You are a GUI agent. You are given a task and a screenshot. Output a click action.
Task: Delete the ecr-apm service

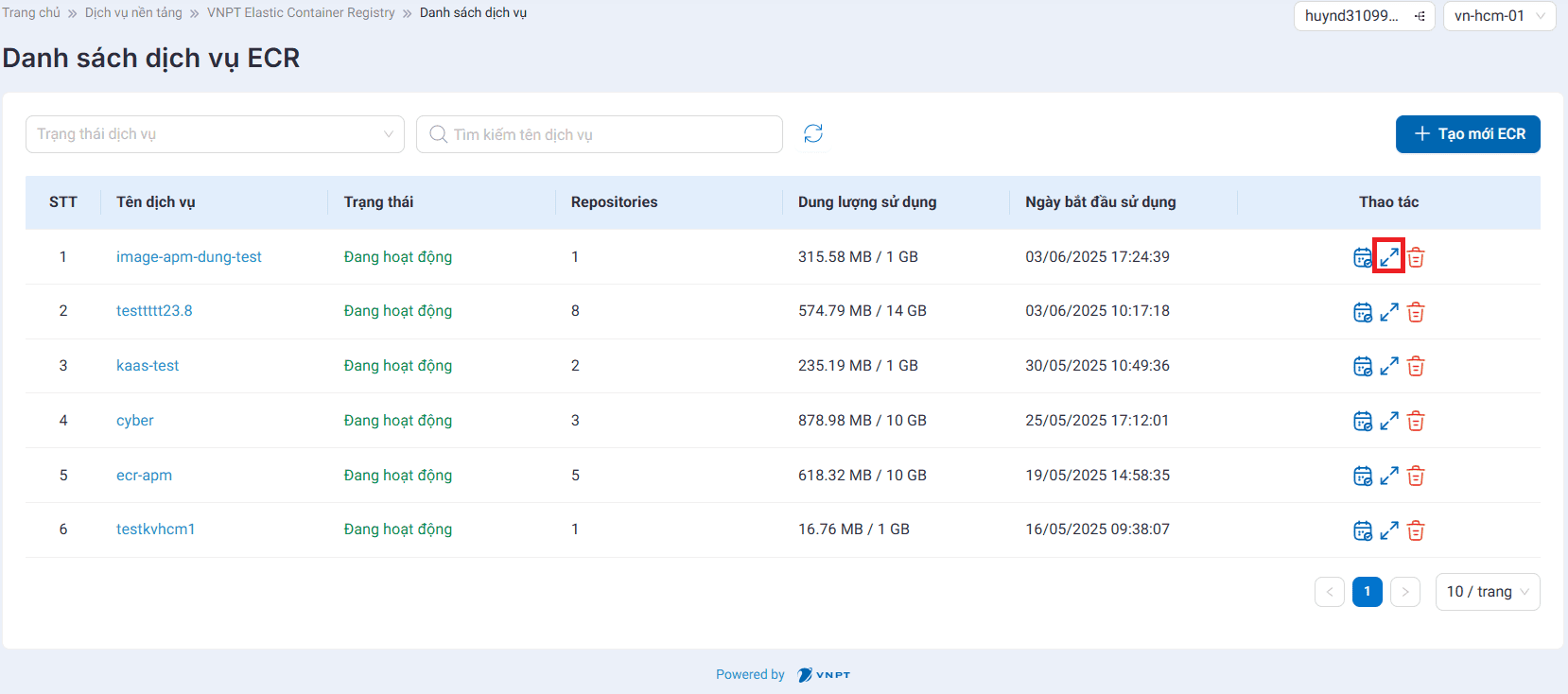1416,476
